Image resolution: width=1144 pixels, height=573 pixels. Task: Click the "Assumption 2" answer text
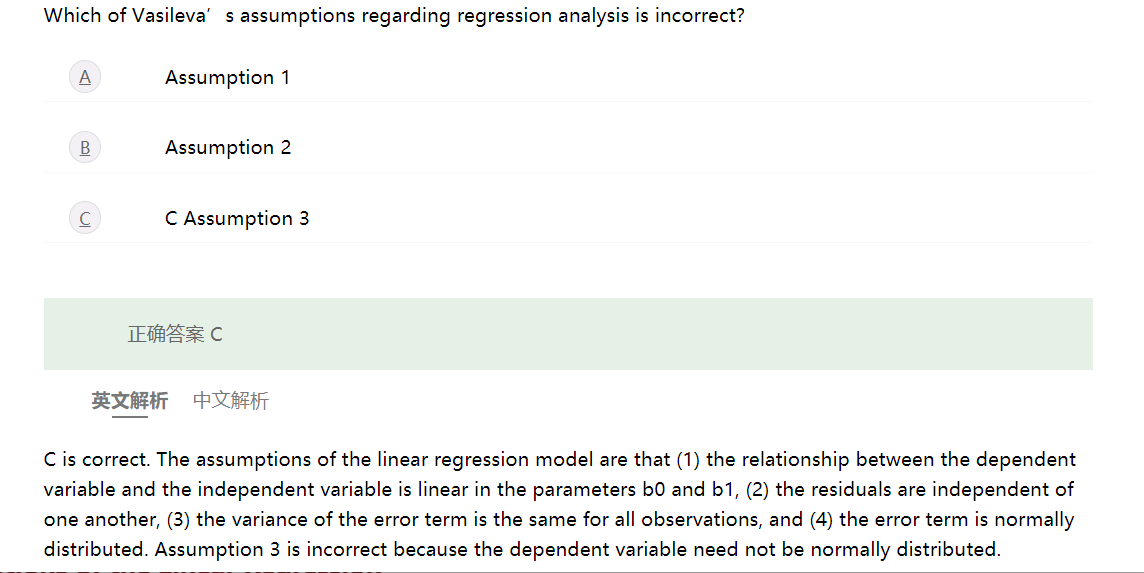pyautogui.click(x=228, y=148)
